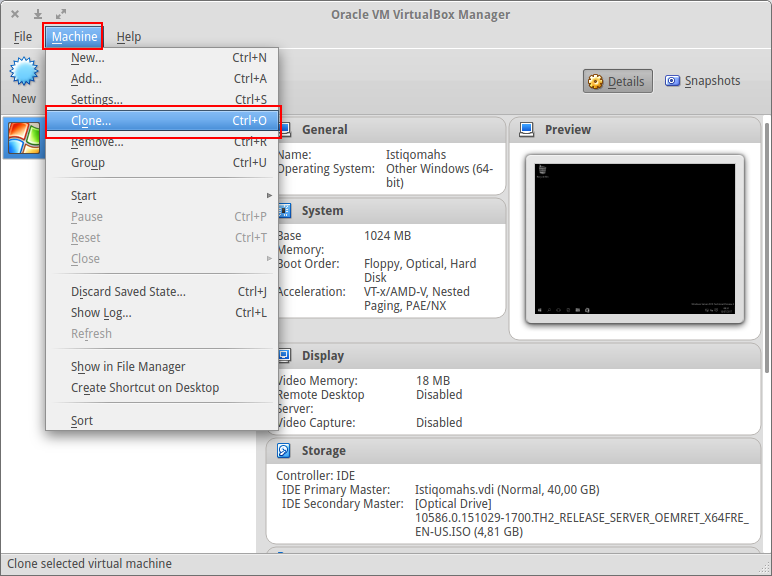Image resolution: width=772 pixels, height=576 pixels.
Task: Open Show Log... from menu
Action: pos(162,313)
